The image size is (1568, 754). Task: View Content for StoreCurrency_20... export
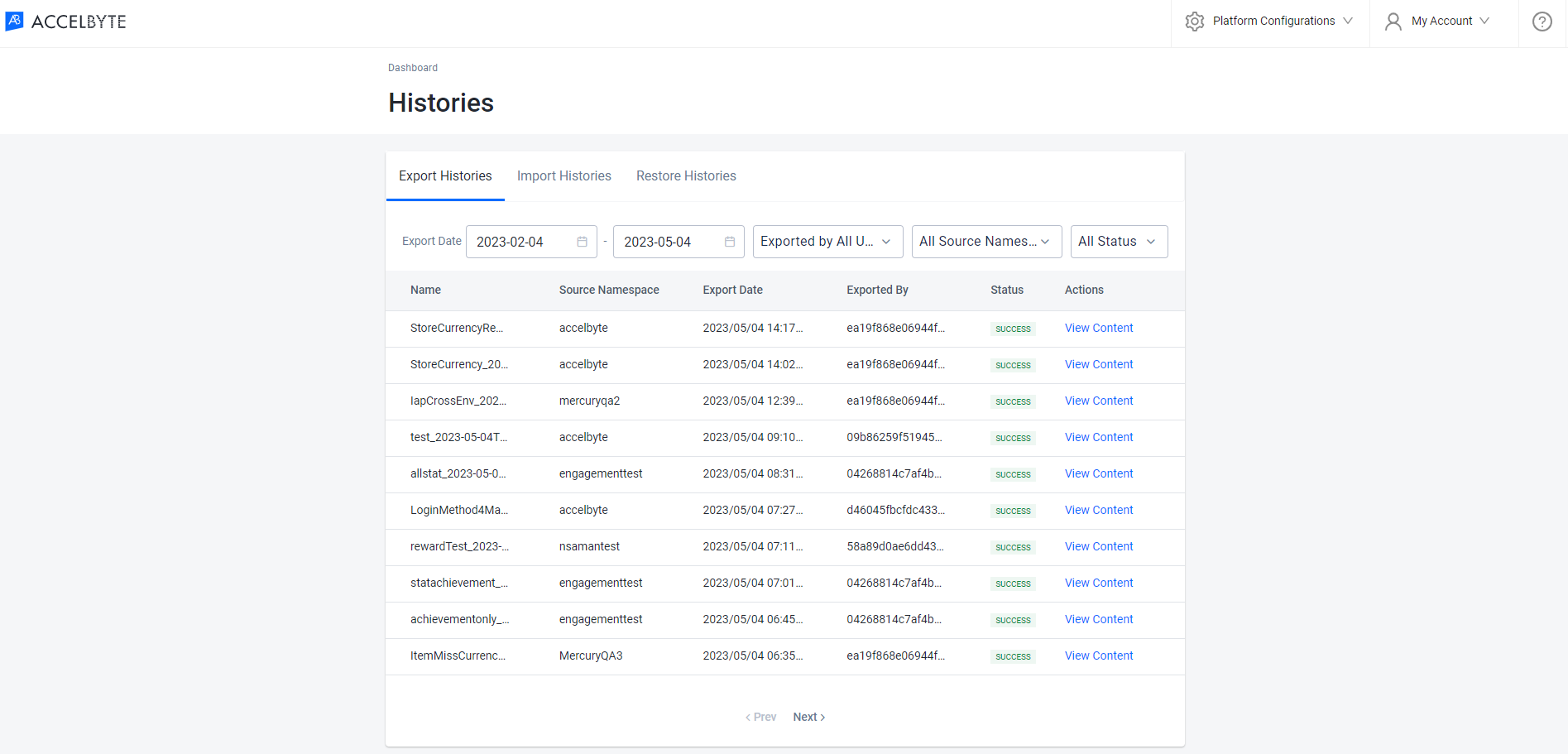[1099, 365]
